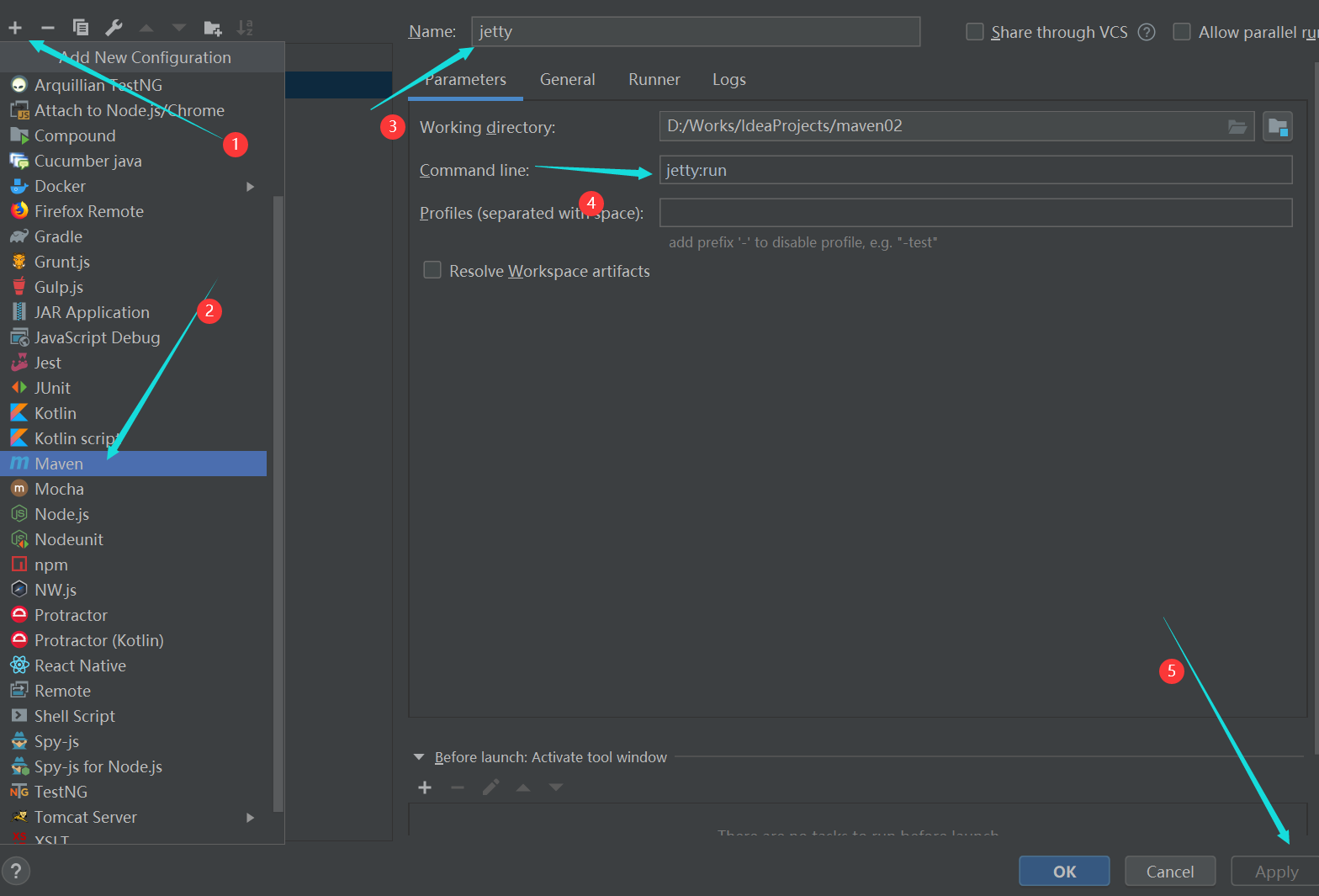The image size is (1319, 896).
Task: Click the Create New Folder icon
Action: coord(213,28)
